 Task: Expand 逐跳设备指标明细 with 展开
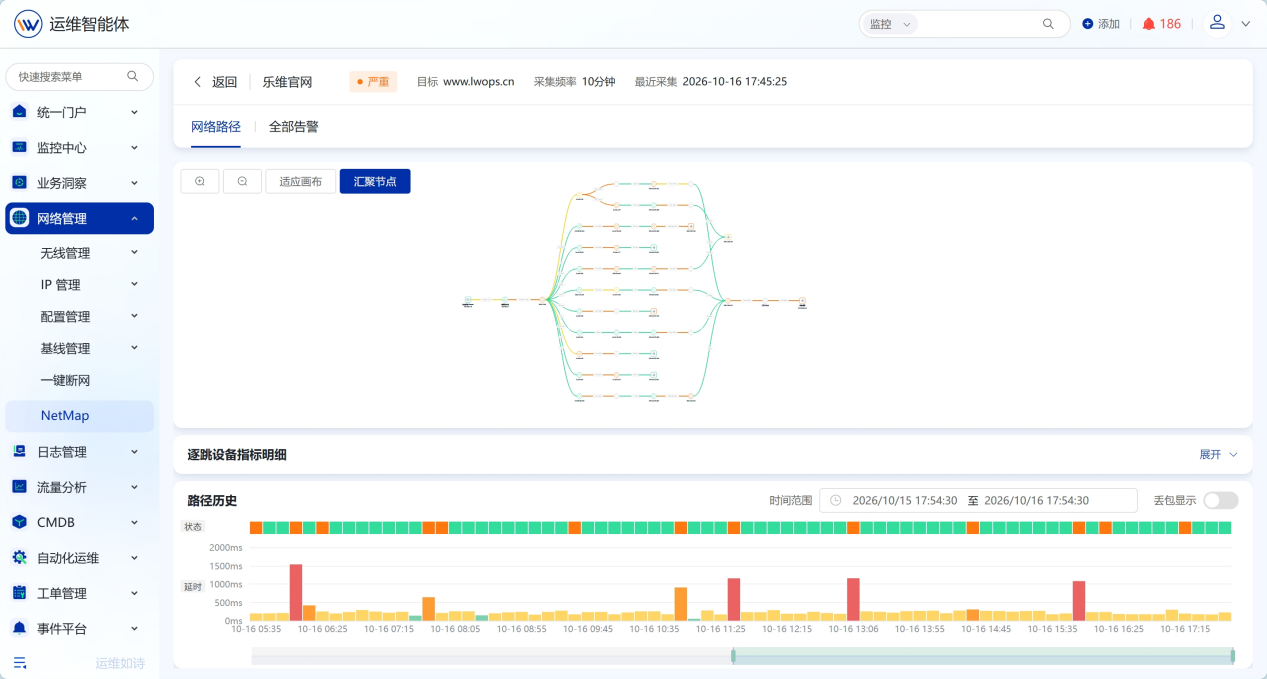1218,454
